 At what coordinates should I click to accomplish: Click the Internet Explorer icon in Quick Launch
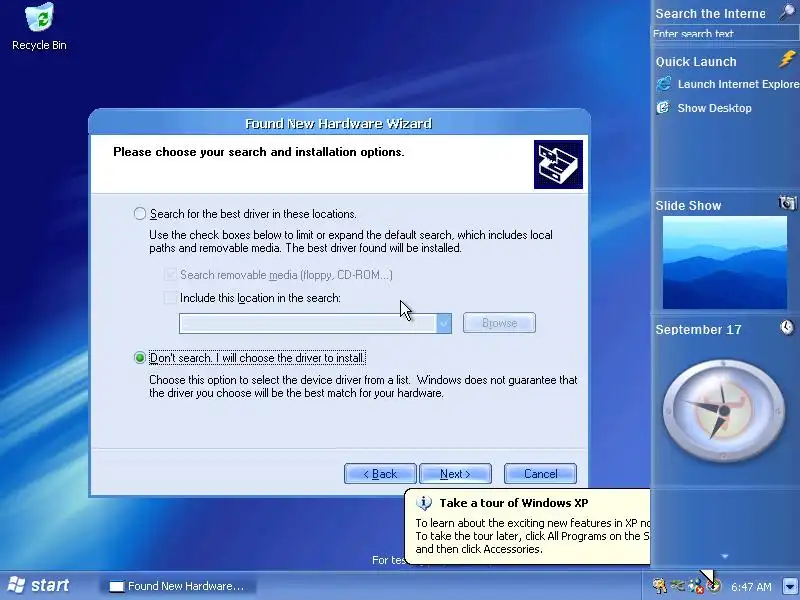click(663, 84)
